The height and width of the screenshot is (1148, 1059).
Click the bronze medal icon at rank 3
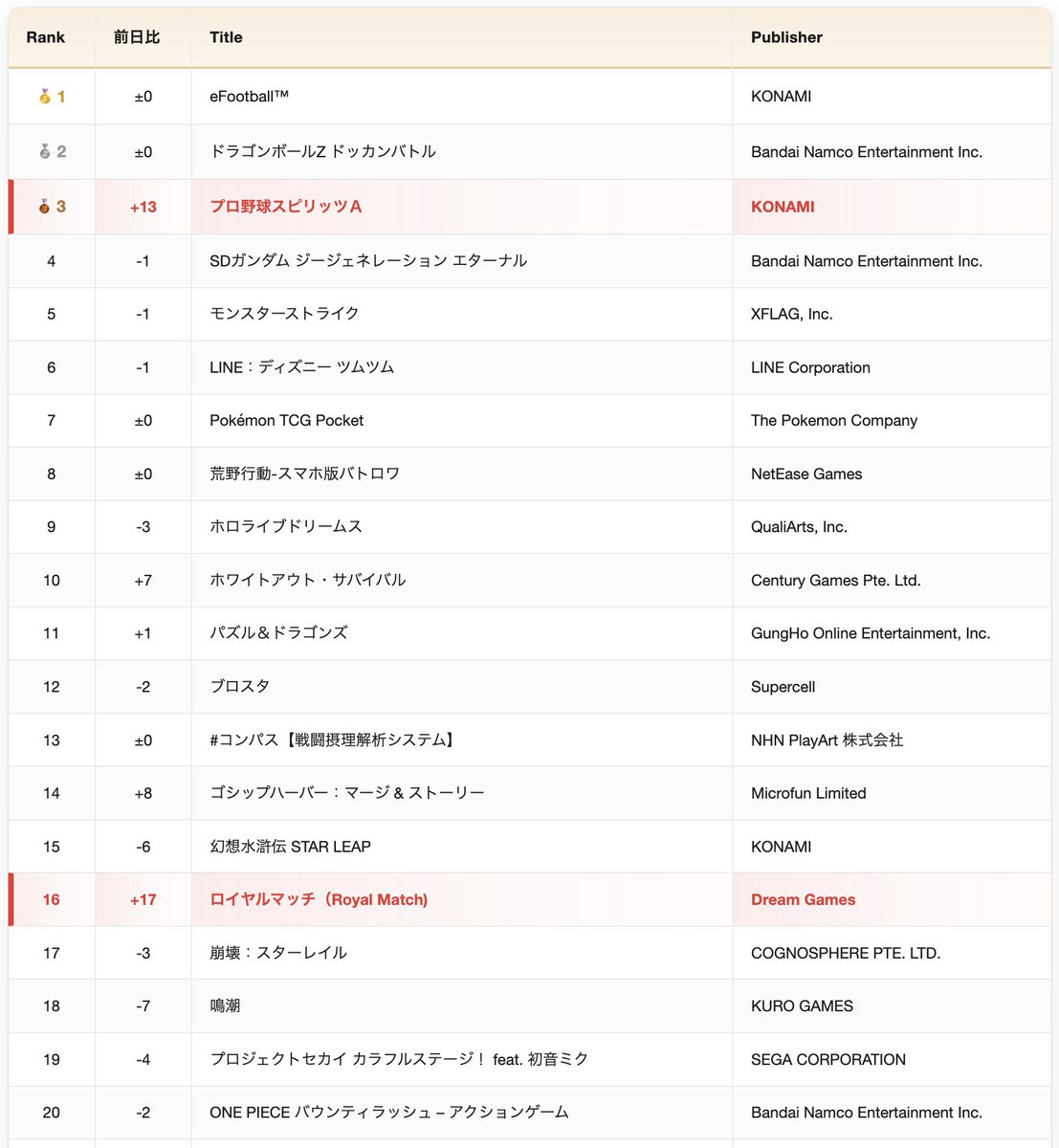click(x=44, y=207)
